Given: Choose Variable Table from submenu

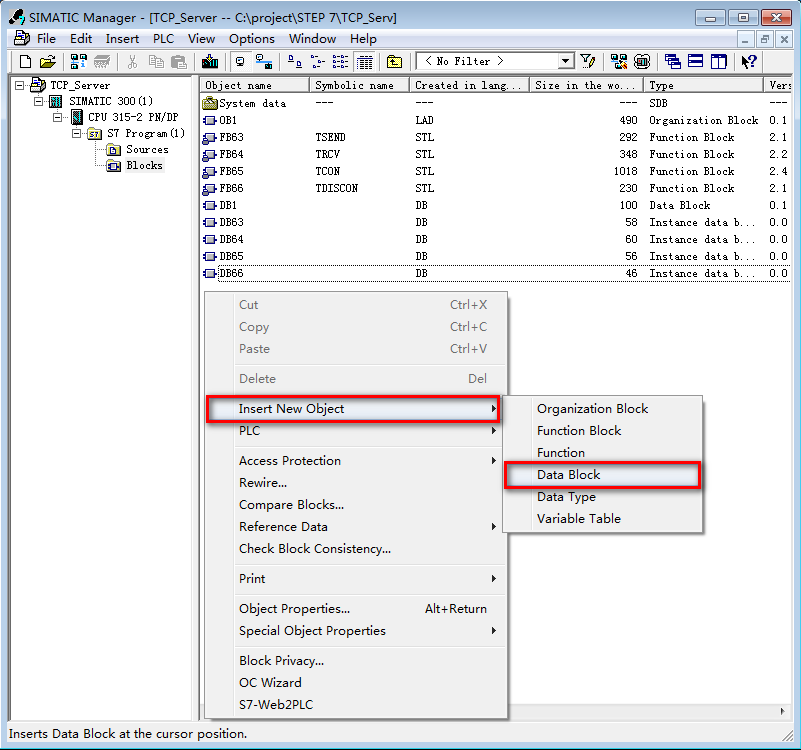Looking at the screenshot, I should click(602, 519).
